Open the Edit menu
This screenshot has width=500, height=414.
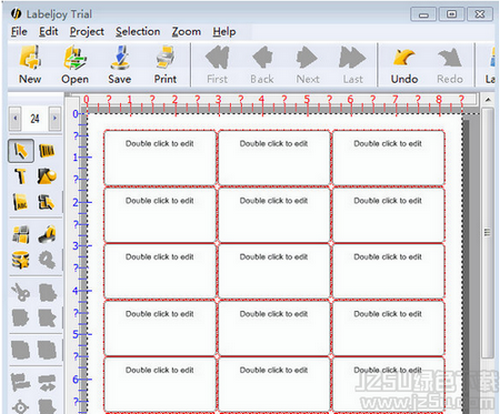tap(48, 32)
